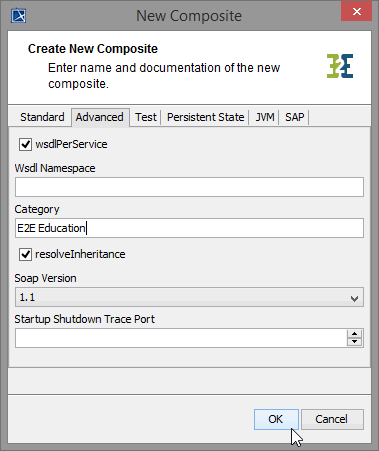
Task: Switch to the Standard tab
Action: (x=42, y=117)
